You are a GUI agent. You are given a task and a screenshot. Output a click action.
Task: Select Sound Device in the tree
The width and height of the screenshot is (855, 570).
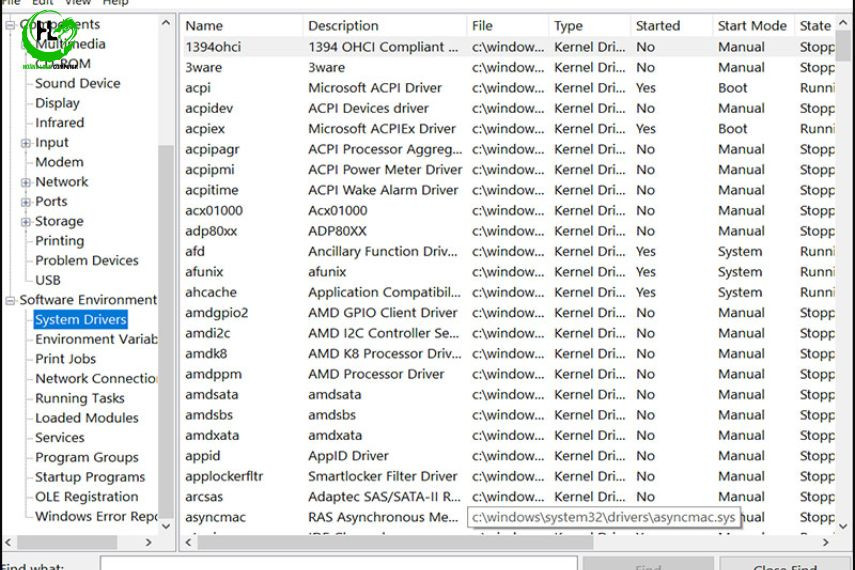click(x=77, y=83)
